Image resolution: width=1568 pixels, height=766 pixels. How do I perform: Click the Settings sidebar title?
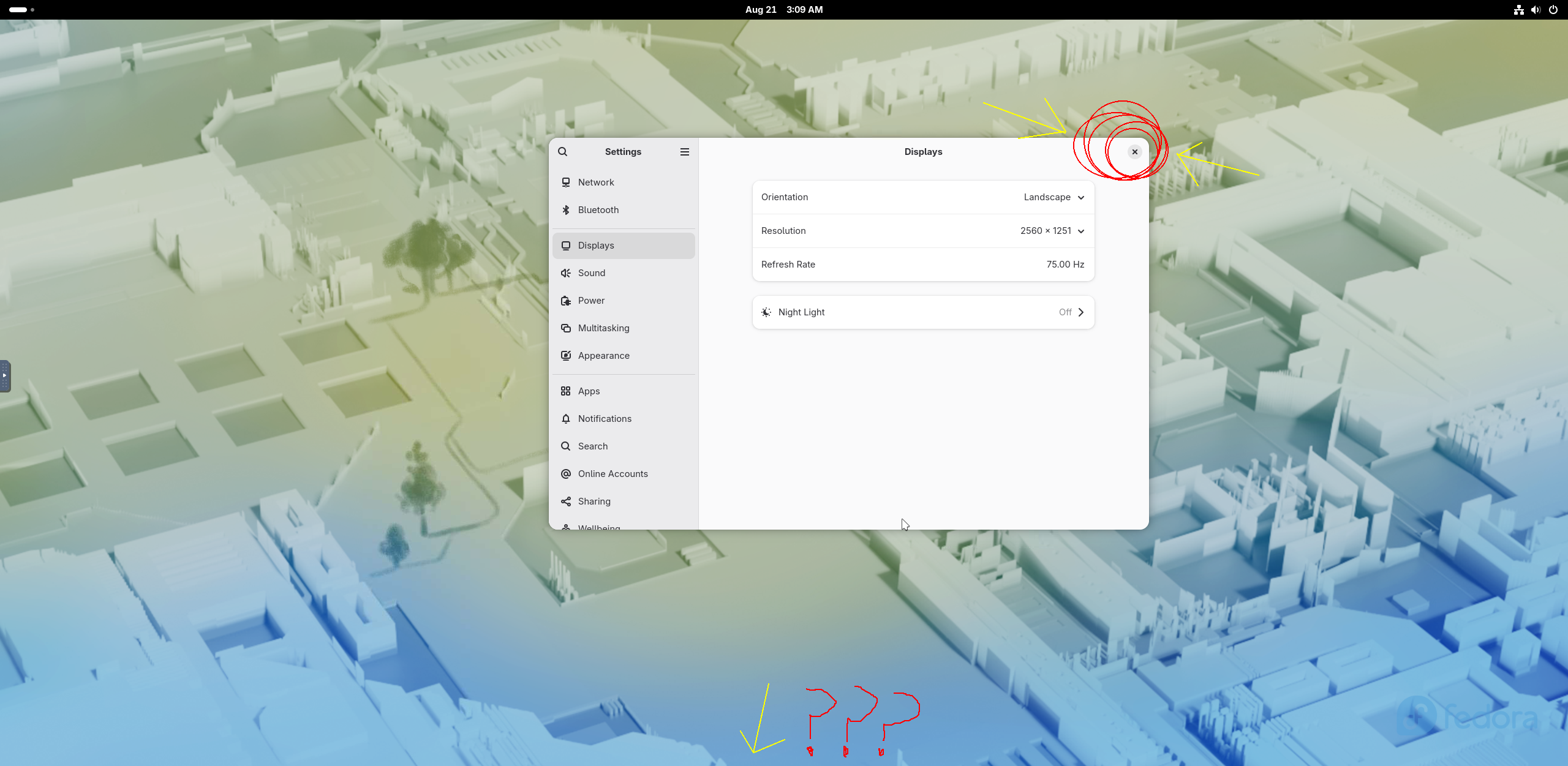point(623,152)
